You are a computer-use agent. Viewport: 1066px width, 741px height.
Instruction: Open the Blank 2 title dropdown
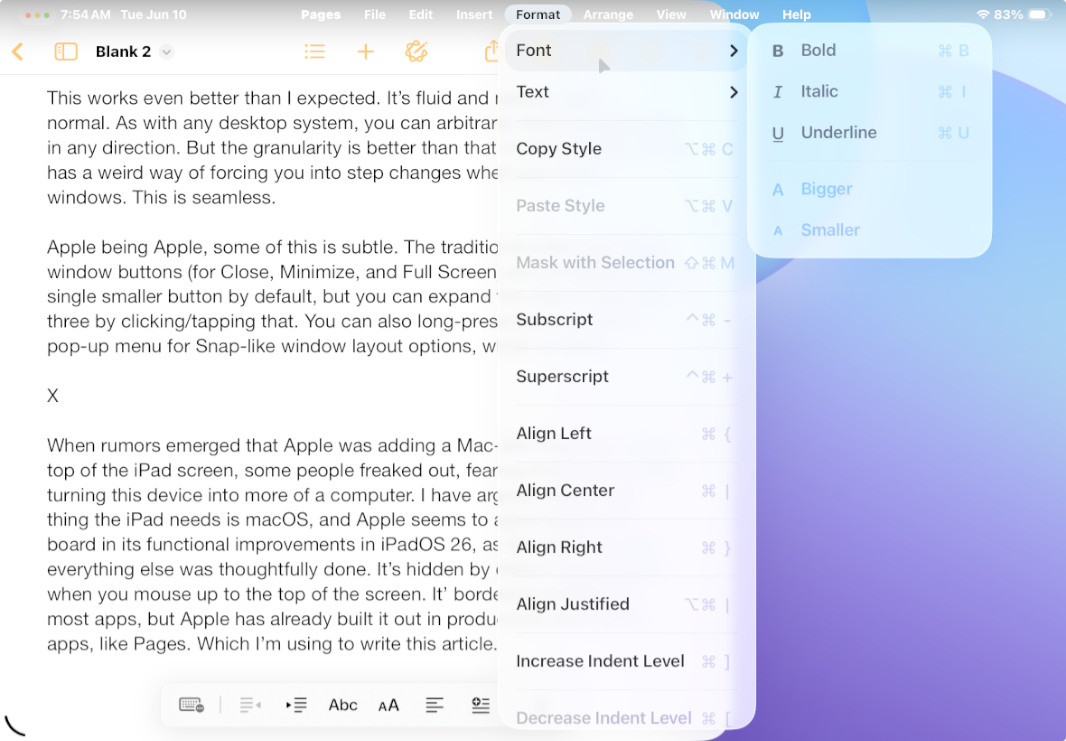point(166,52)
